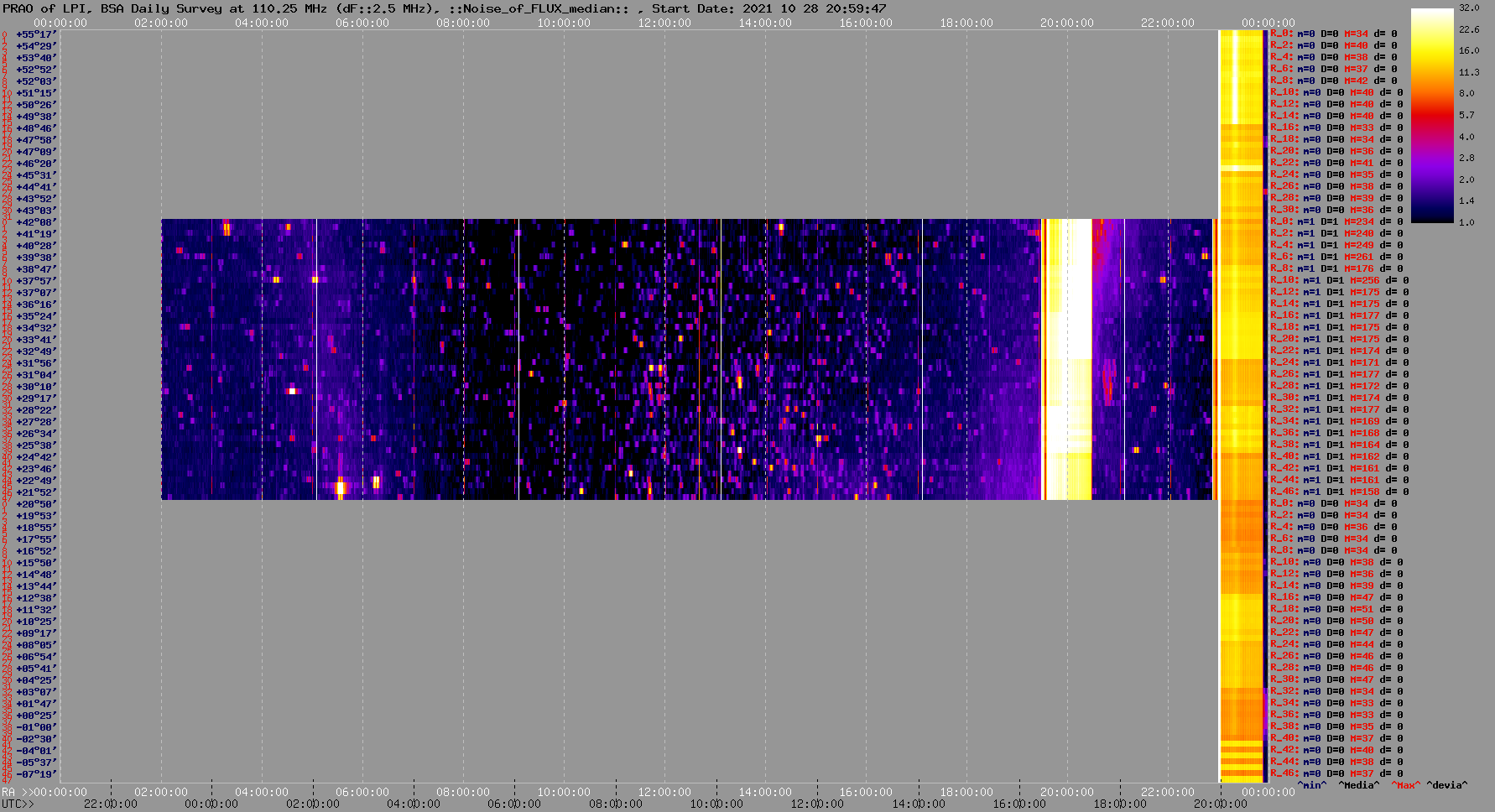The height and width of the screenshot is (812, 1495).
Task: Click the 1.4 color scale value
Action: (1466, 200)
